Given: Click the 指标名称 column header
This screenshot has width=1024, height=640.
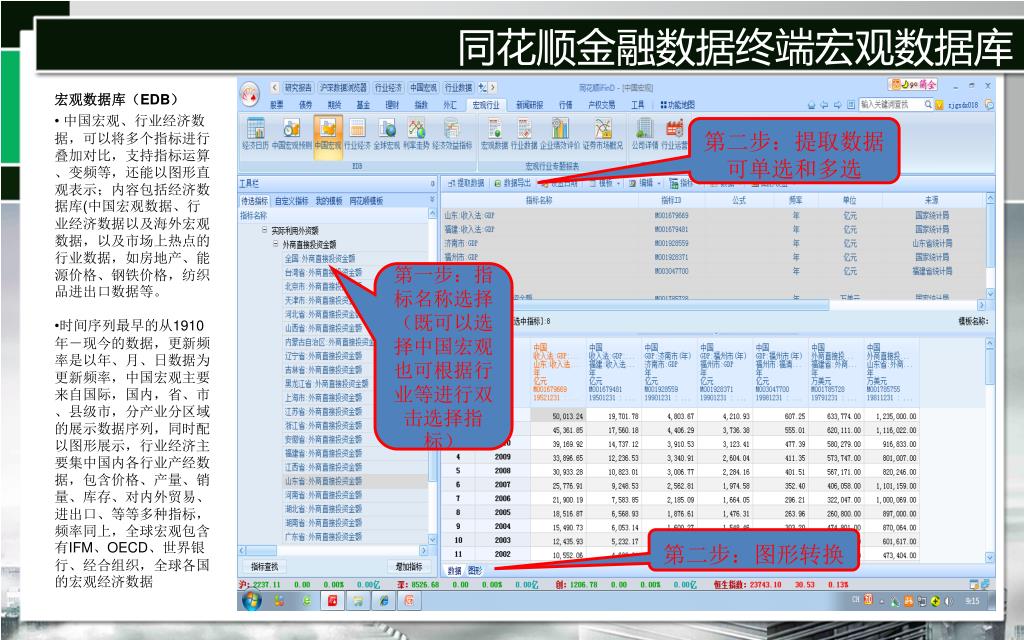Looking at the screenshot, I should 539,200.
